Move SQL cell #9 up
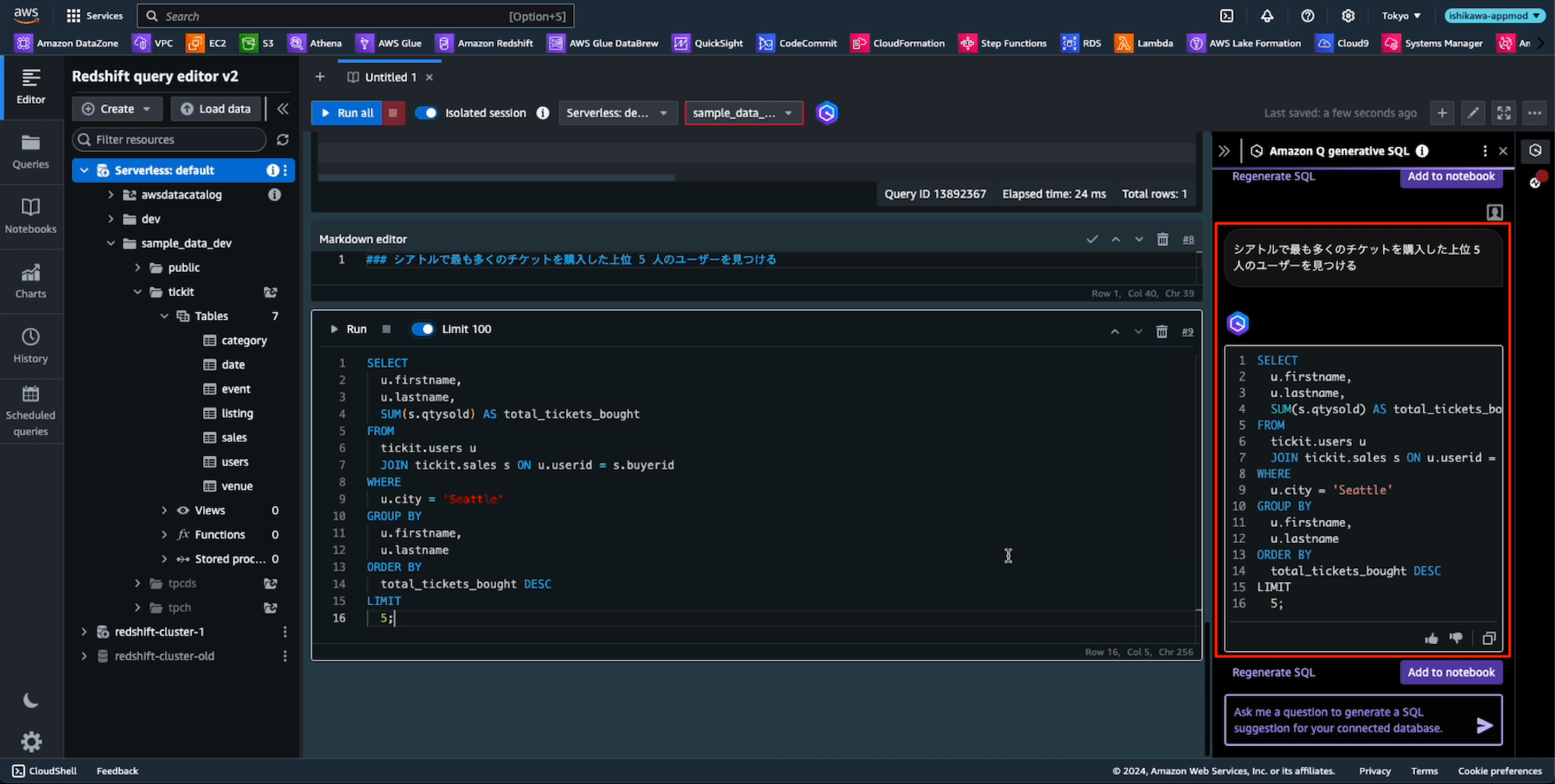The height and width of the screenshot is (784, 1555). (1115, 332)
